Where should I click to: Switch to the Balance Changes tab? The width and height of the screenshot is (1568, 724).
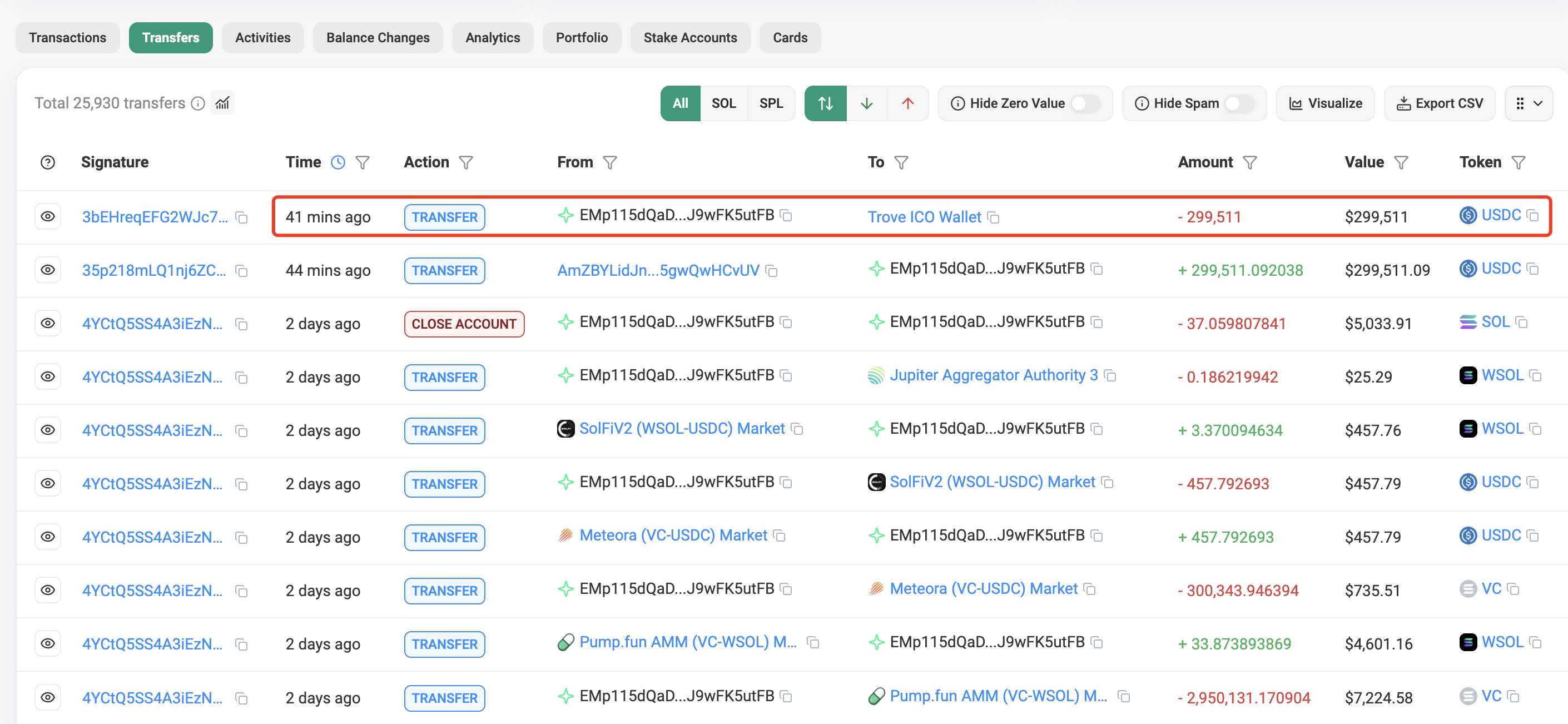coord(378,38)
